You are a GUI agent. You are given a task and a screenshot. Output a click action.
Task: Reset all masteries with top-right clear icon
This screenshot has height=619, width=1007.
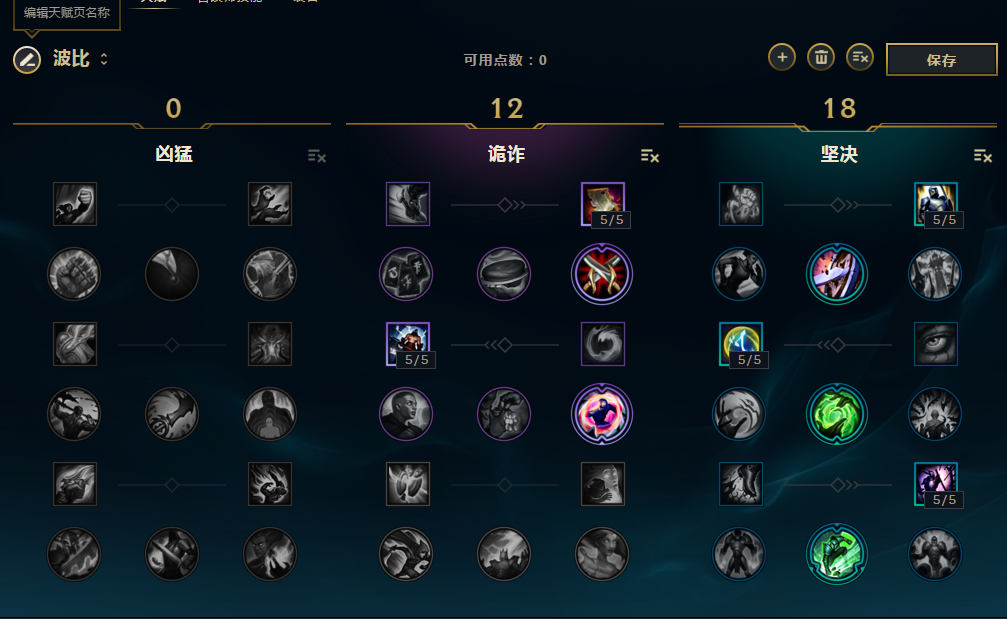tap(860, 57)
